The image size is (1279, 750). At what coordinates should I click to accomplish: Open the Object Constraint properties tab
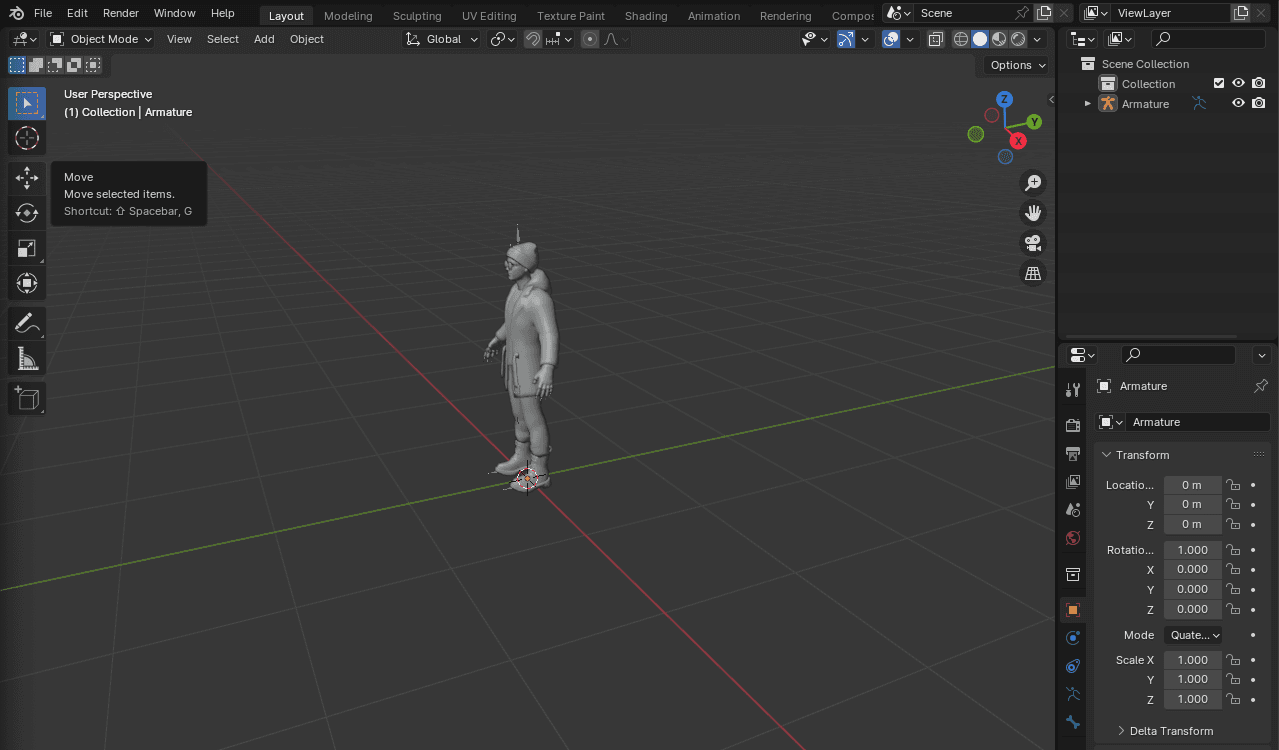pos(1072,665)
